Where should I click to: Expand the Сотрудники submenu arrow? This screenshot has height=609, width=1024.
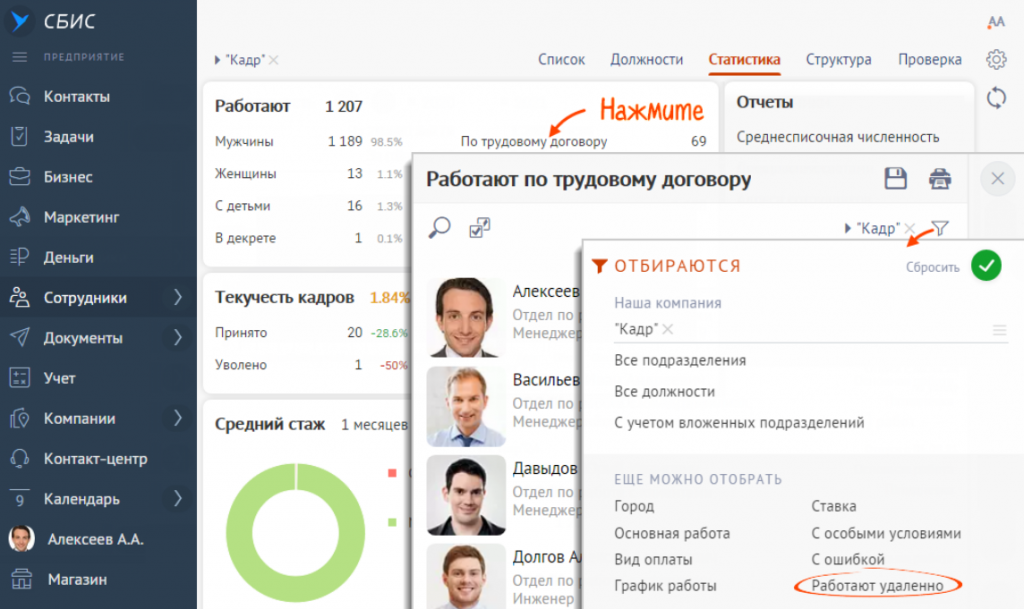pyautogui.click(x=178, y=298)
